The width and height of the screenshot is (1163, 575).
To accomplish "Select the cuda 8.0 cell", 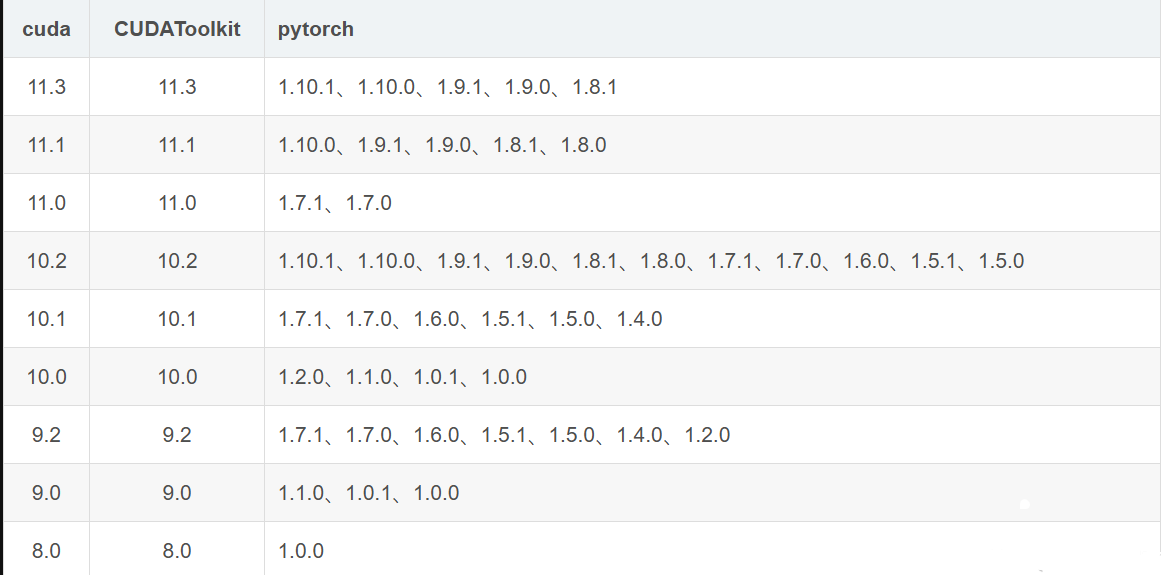I will (x=47, y=551).
